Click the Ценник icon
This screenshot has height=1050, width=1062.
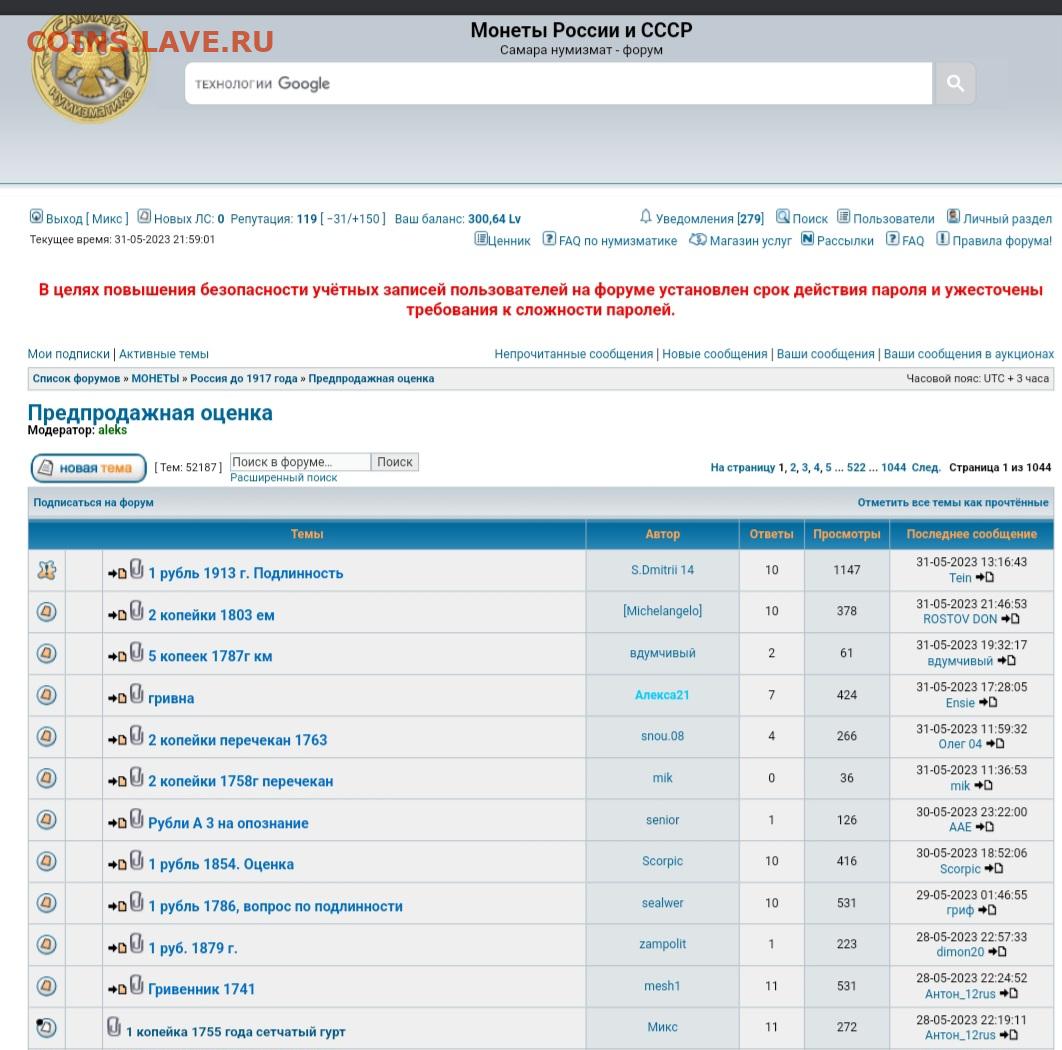[x=481, y=239]
